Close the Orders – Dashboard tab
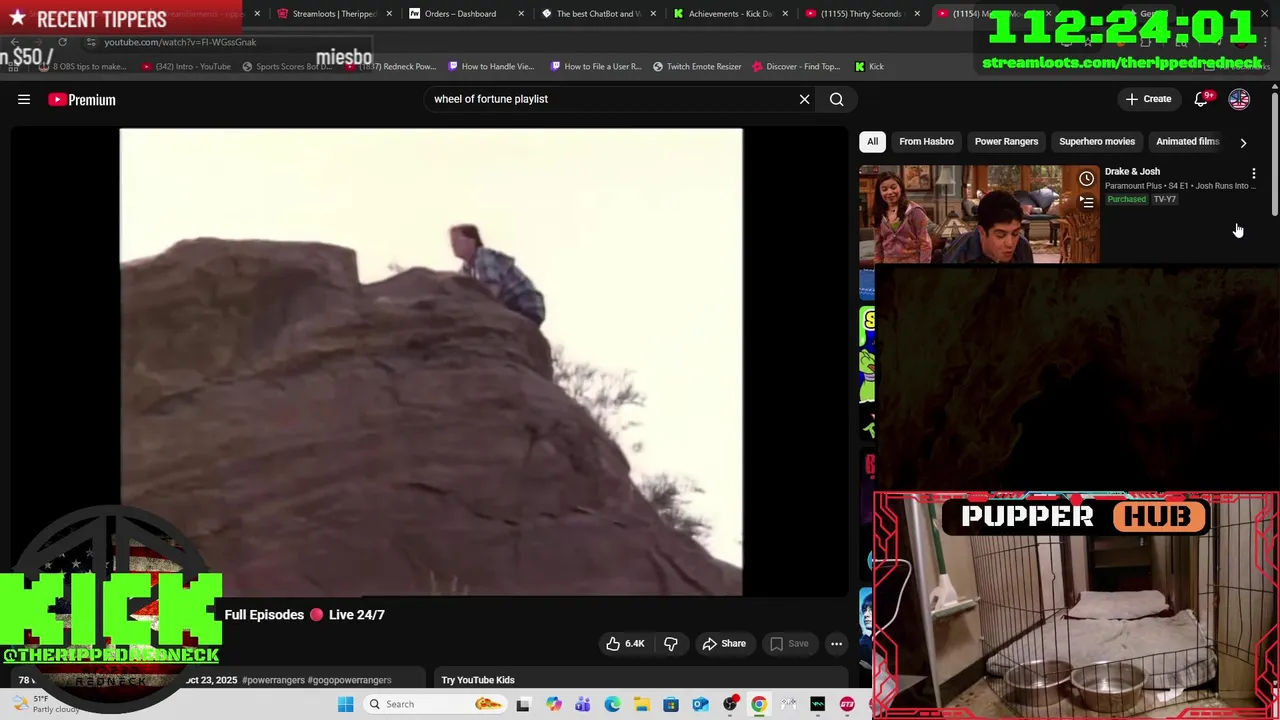This screenshot has width=1280, height=720. coord(521,14)
